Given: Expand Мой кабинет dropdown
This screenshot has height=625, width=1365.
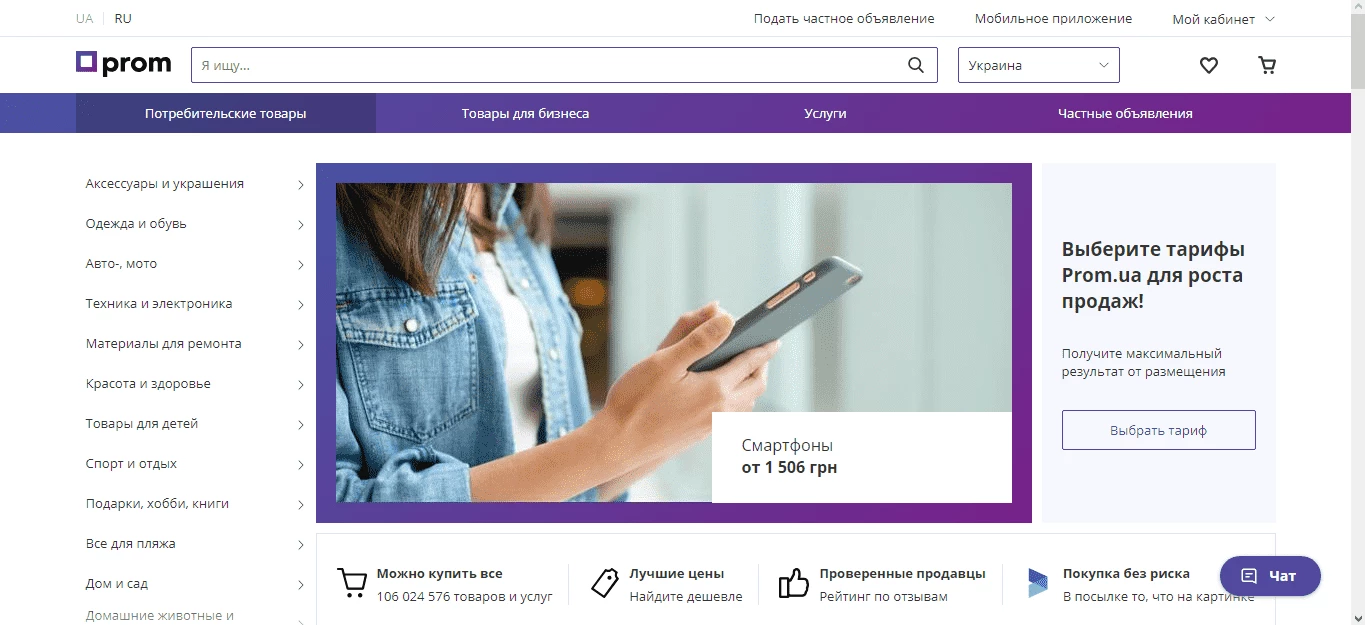Looking at the screenshot, I should click(1223, 18).
